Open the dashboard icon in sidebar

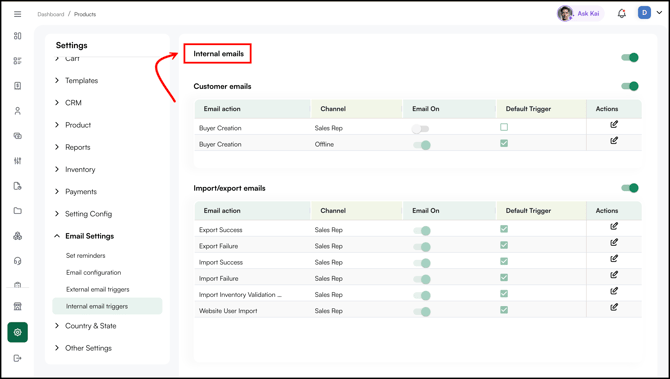(18, 36)
